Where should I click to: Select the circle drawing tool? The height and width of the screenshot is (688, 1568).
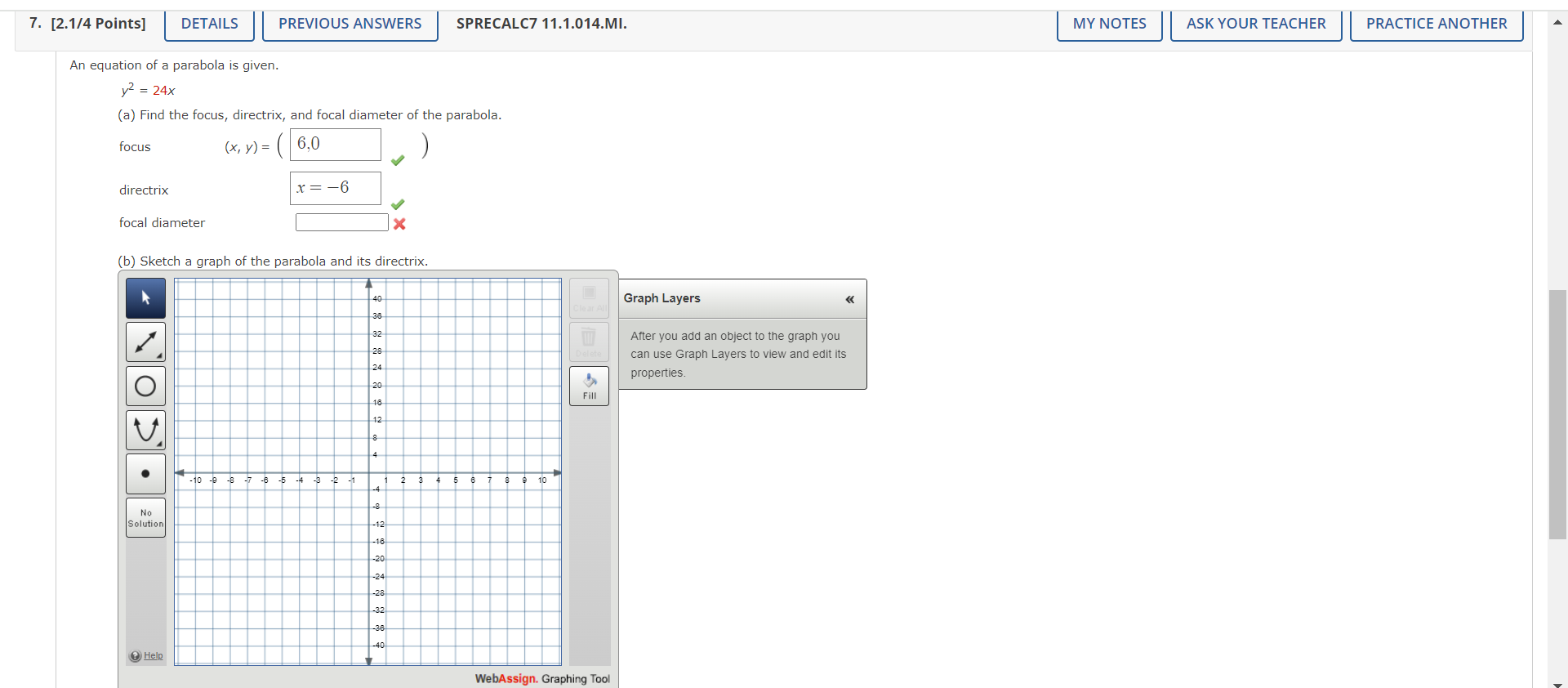[x=145, y=386]
